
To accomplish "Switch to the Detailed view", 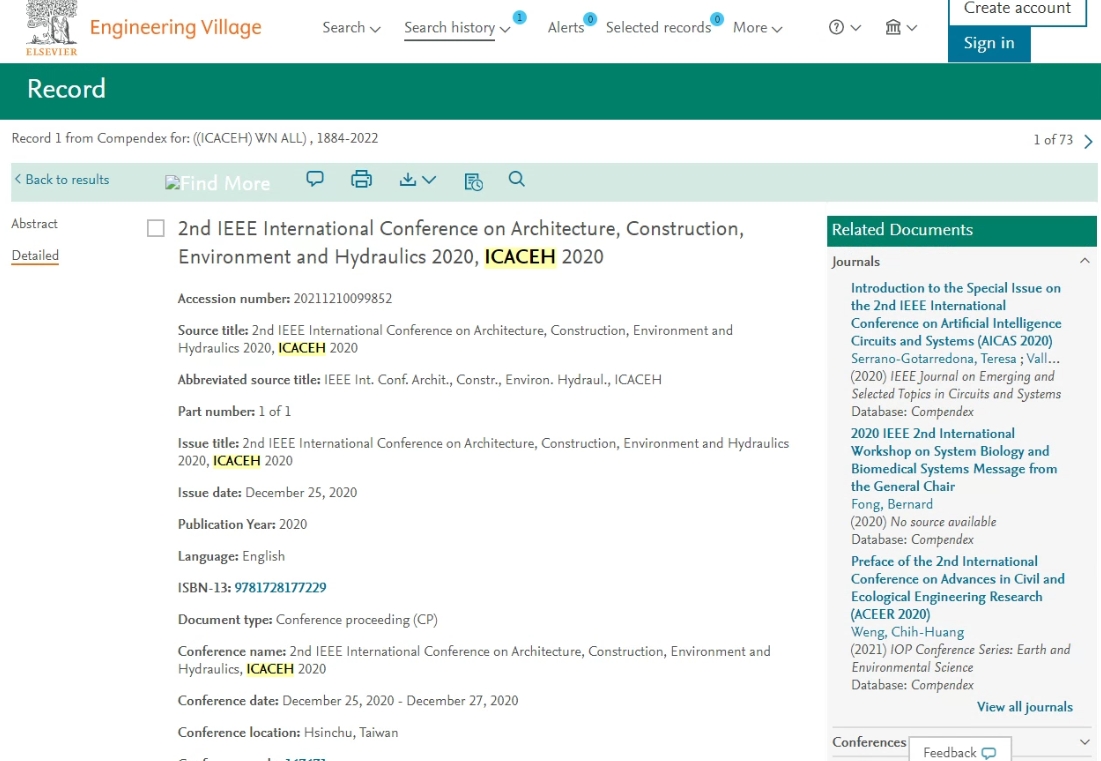I will click(35, 256).
